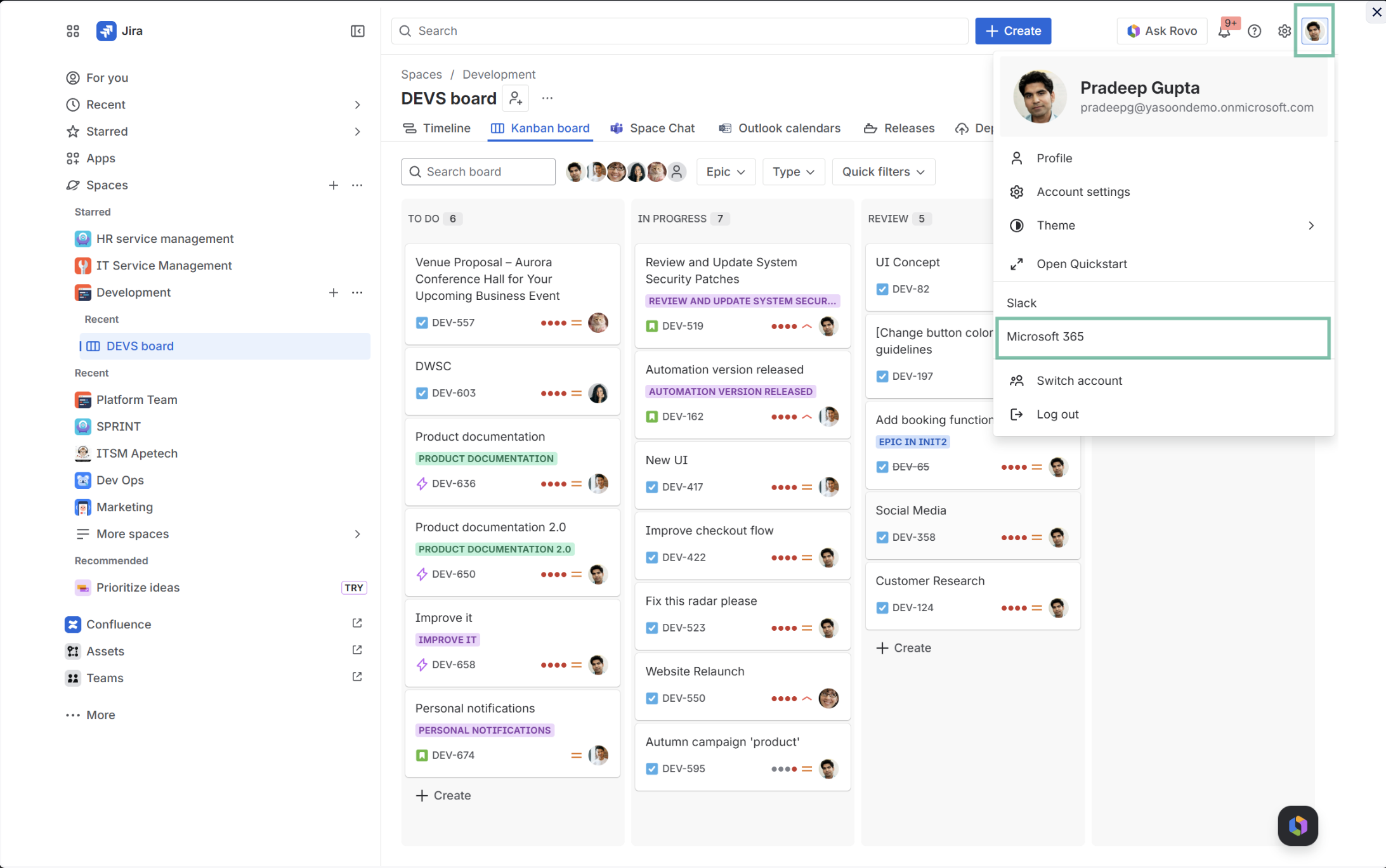Click the Teams icon in sidebar

click(73, 678)
